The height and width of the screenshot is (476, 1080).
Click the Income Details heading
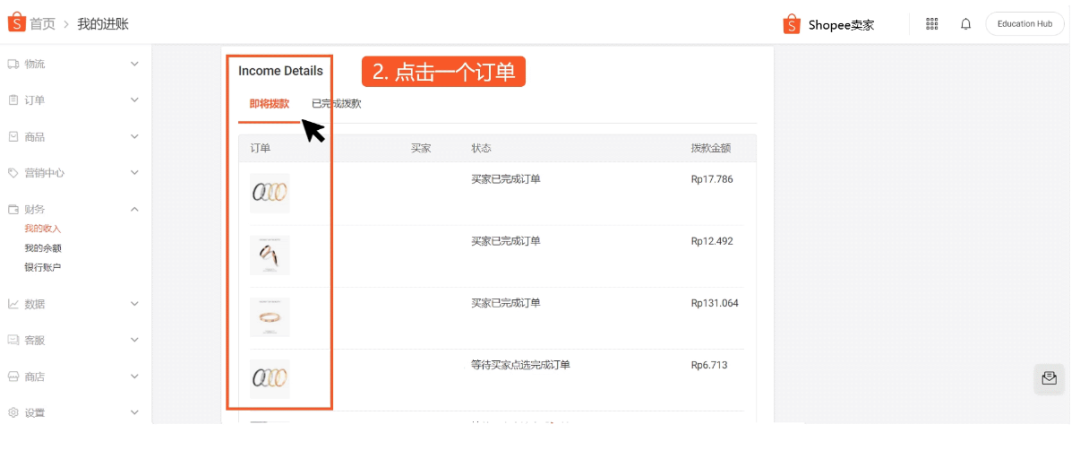click(x=280, y=70)
